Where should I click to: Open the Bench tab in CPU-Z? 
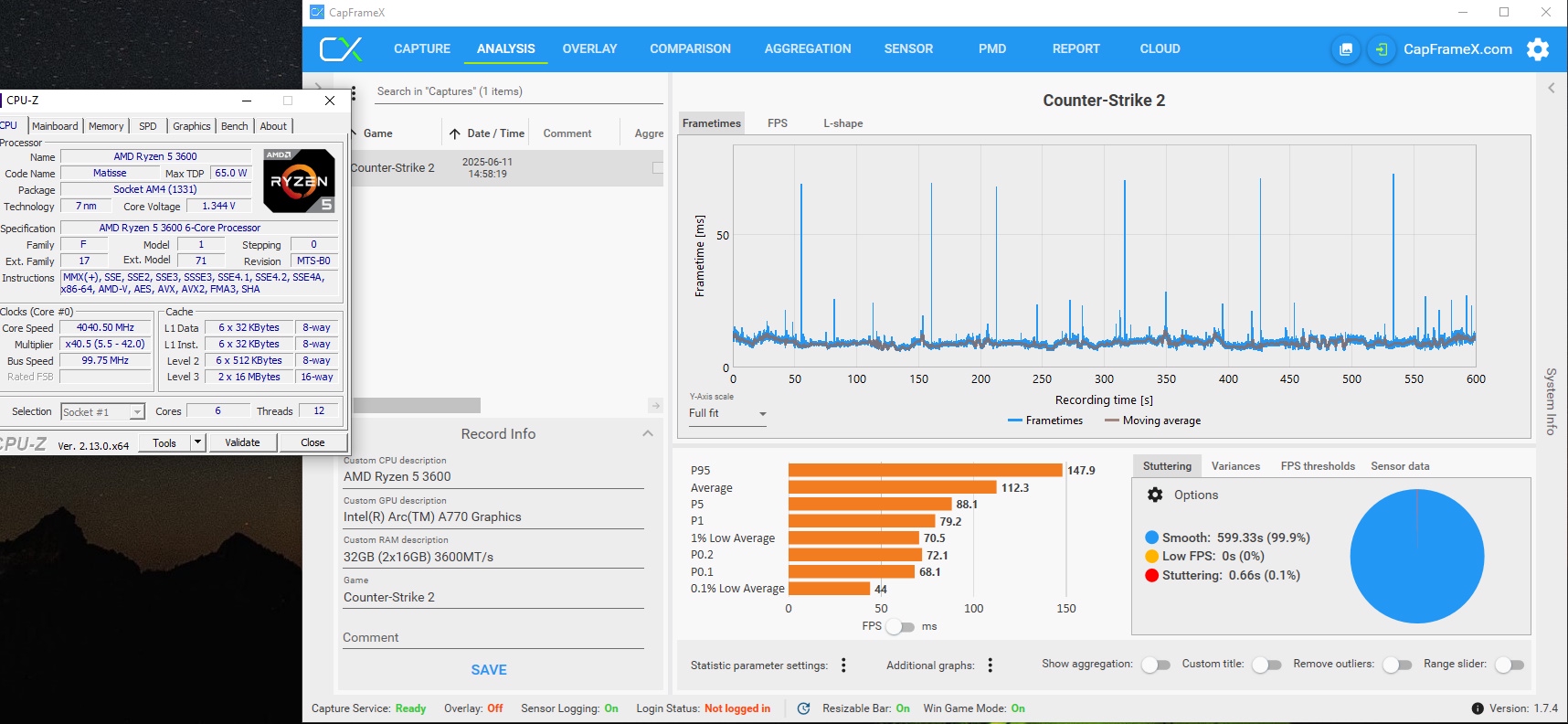[x=235, y=126]
